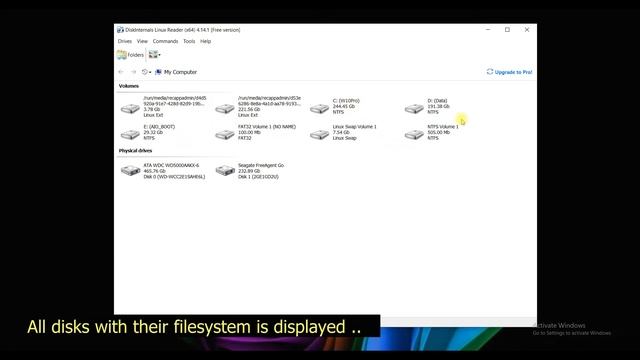Click My Computer in the address bar
640x360 pixels.
(180, 72)
